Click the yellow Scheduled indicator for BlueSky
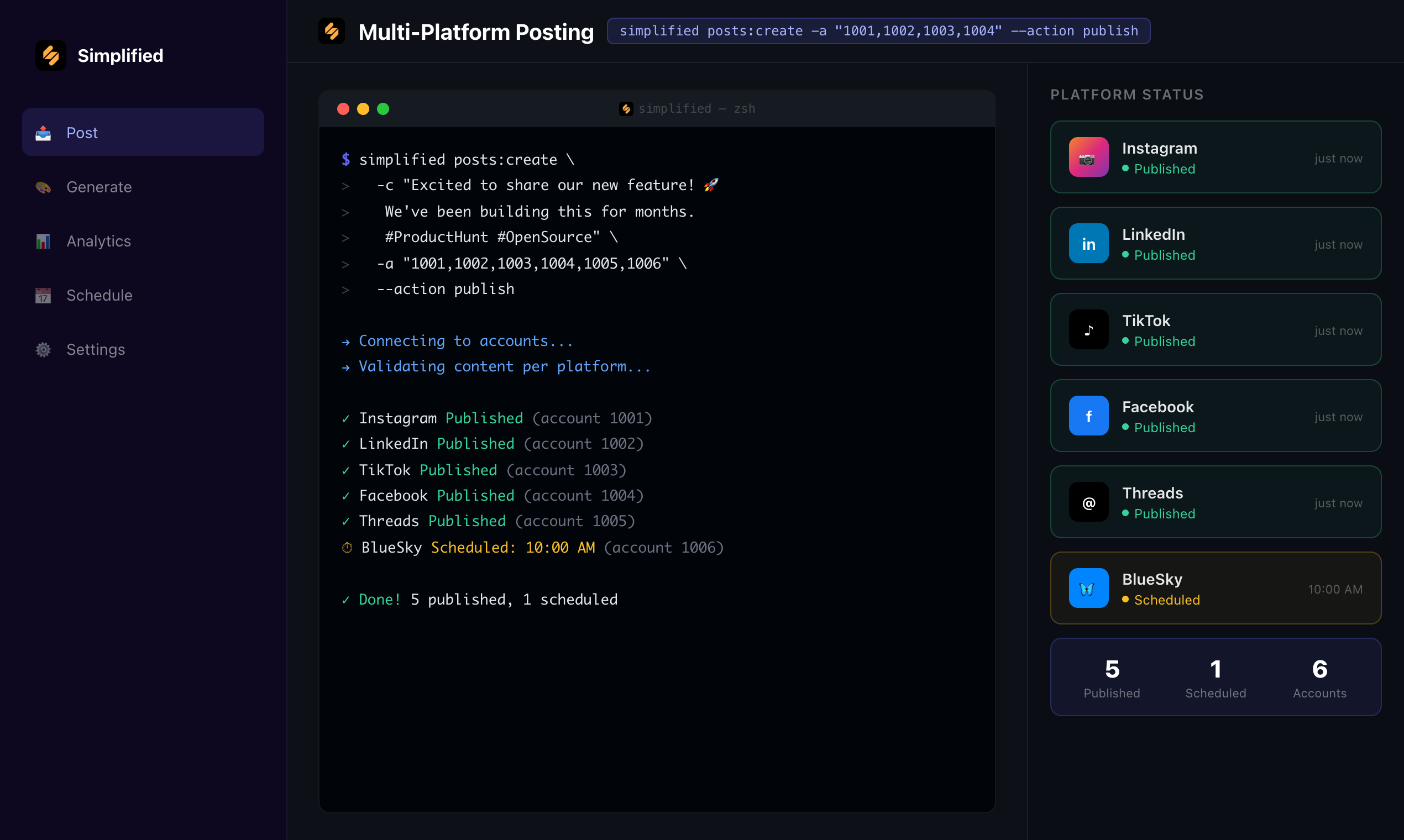The height and width of the screenshot is (840, 1404). [x=1125, y=600]
